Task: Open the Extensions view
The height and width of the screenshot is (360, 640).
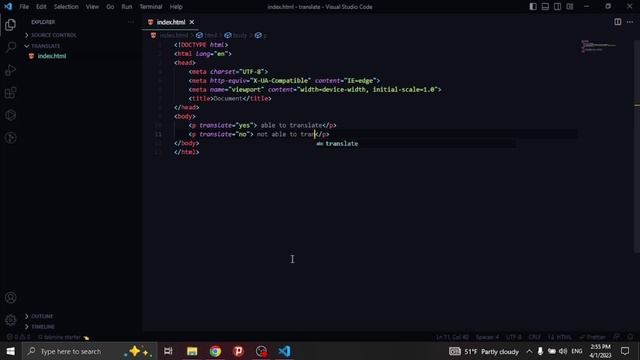Action: tap(11, 93)
